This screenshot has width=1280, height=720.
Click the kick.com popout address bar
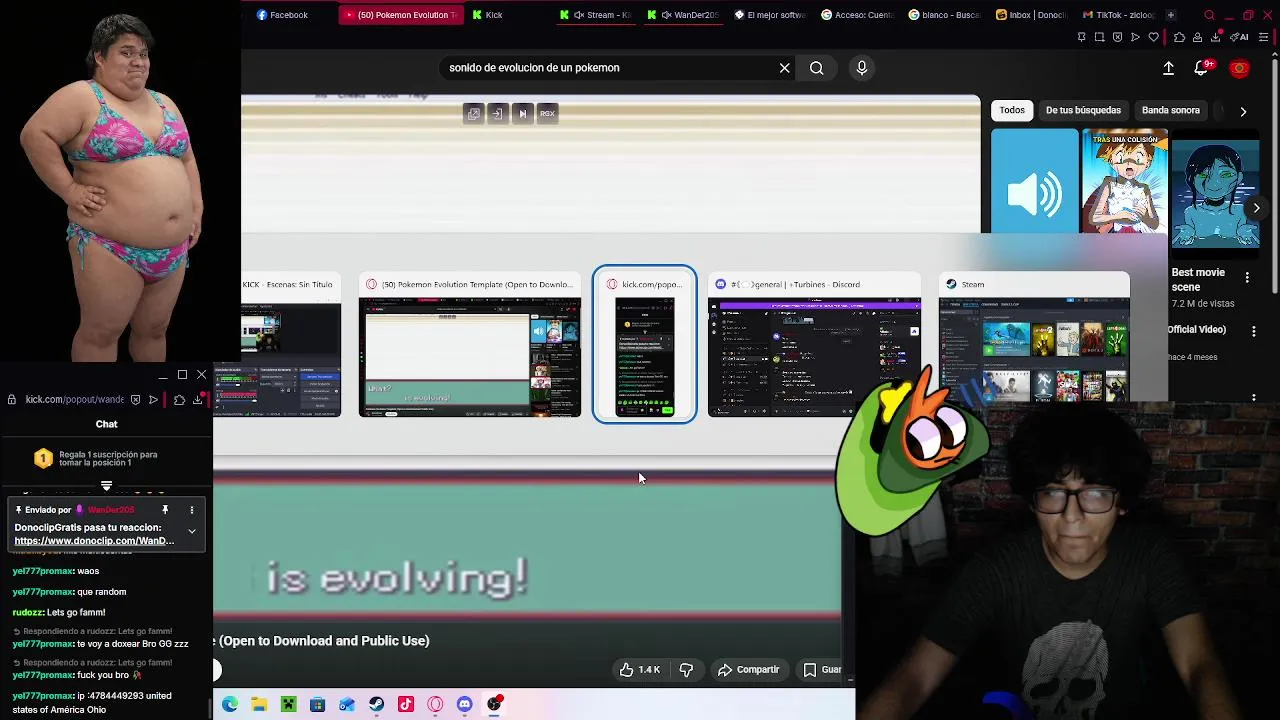pos(75,400)
